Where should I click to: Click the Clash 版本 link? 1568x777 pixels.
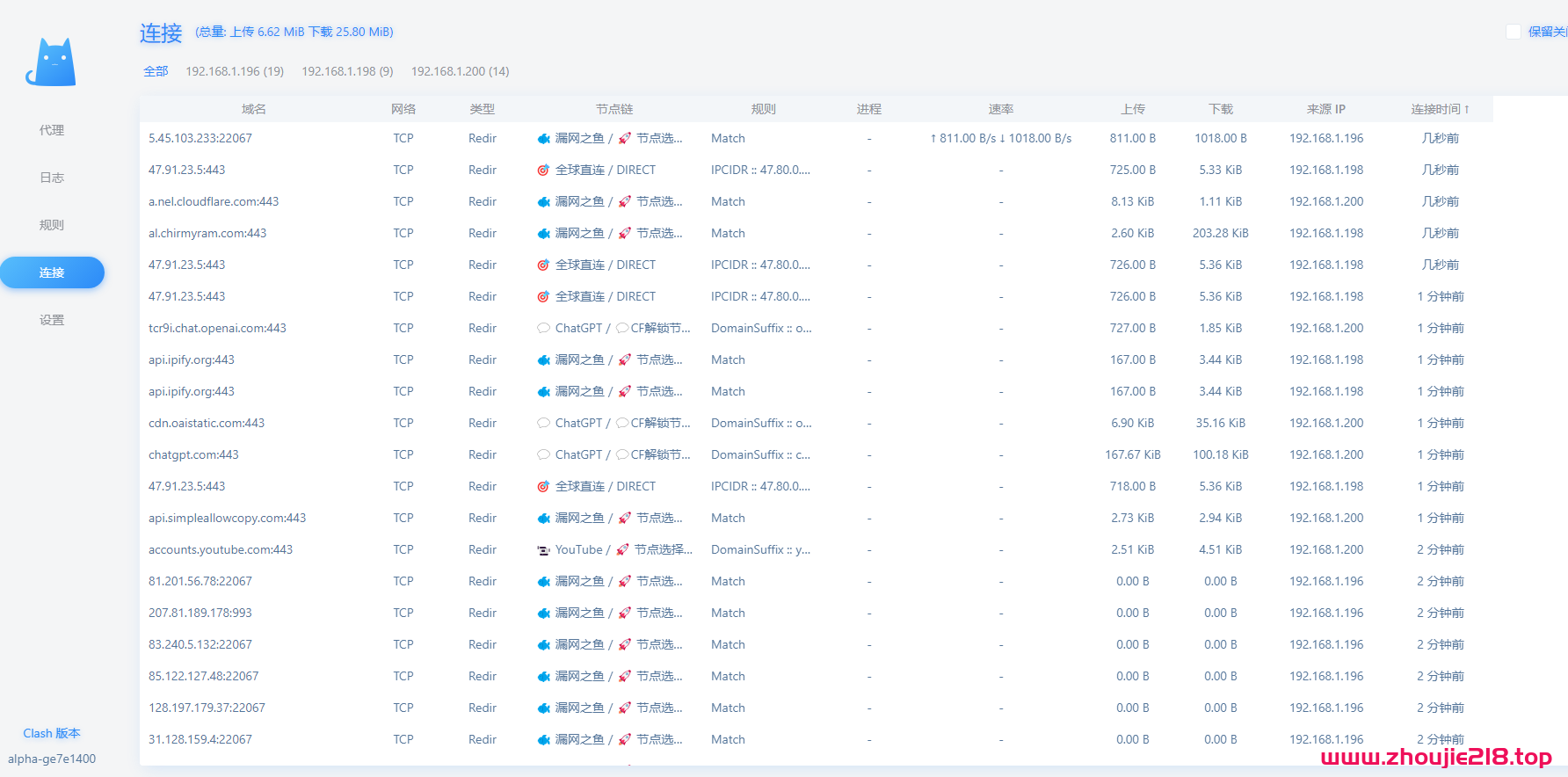click(x=52, y=733)
